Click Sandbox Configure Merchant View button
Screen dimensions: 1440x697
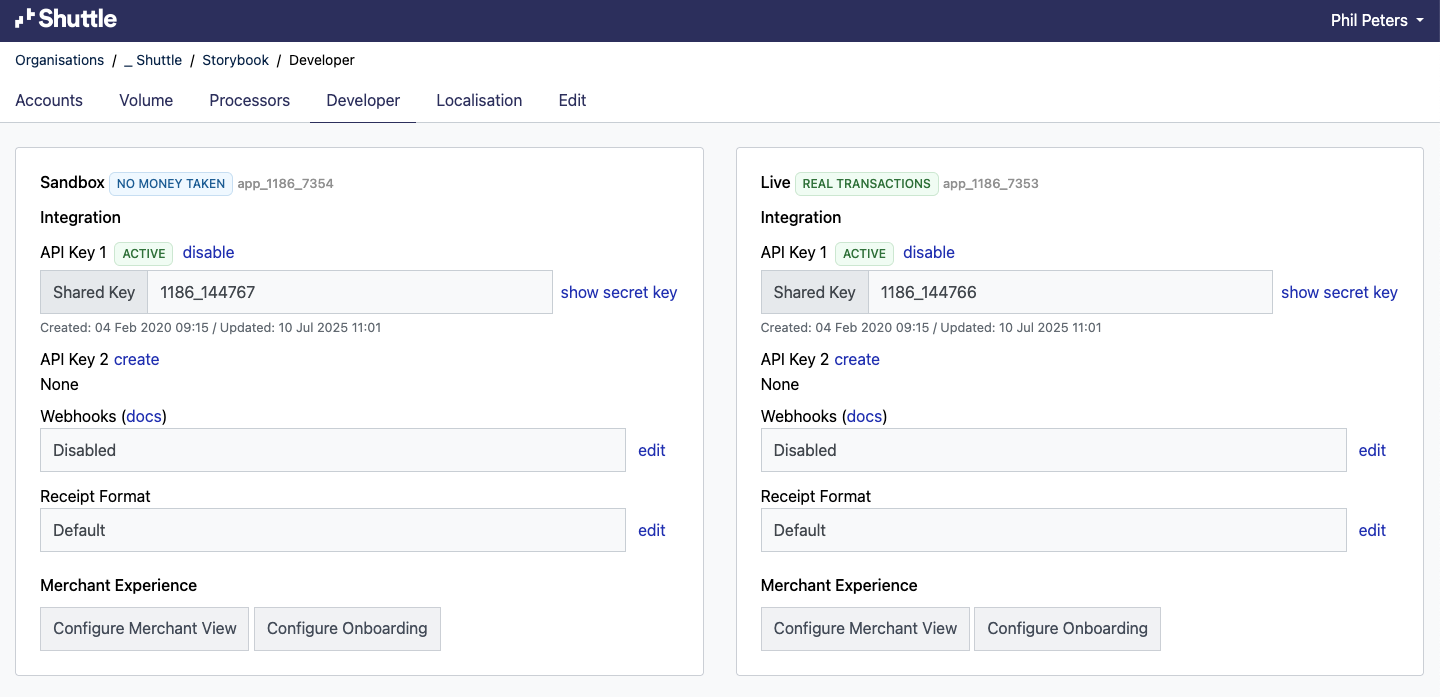point(145,629)
